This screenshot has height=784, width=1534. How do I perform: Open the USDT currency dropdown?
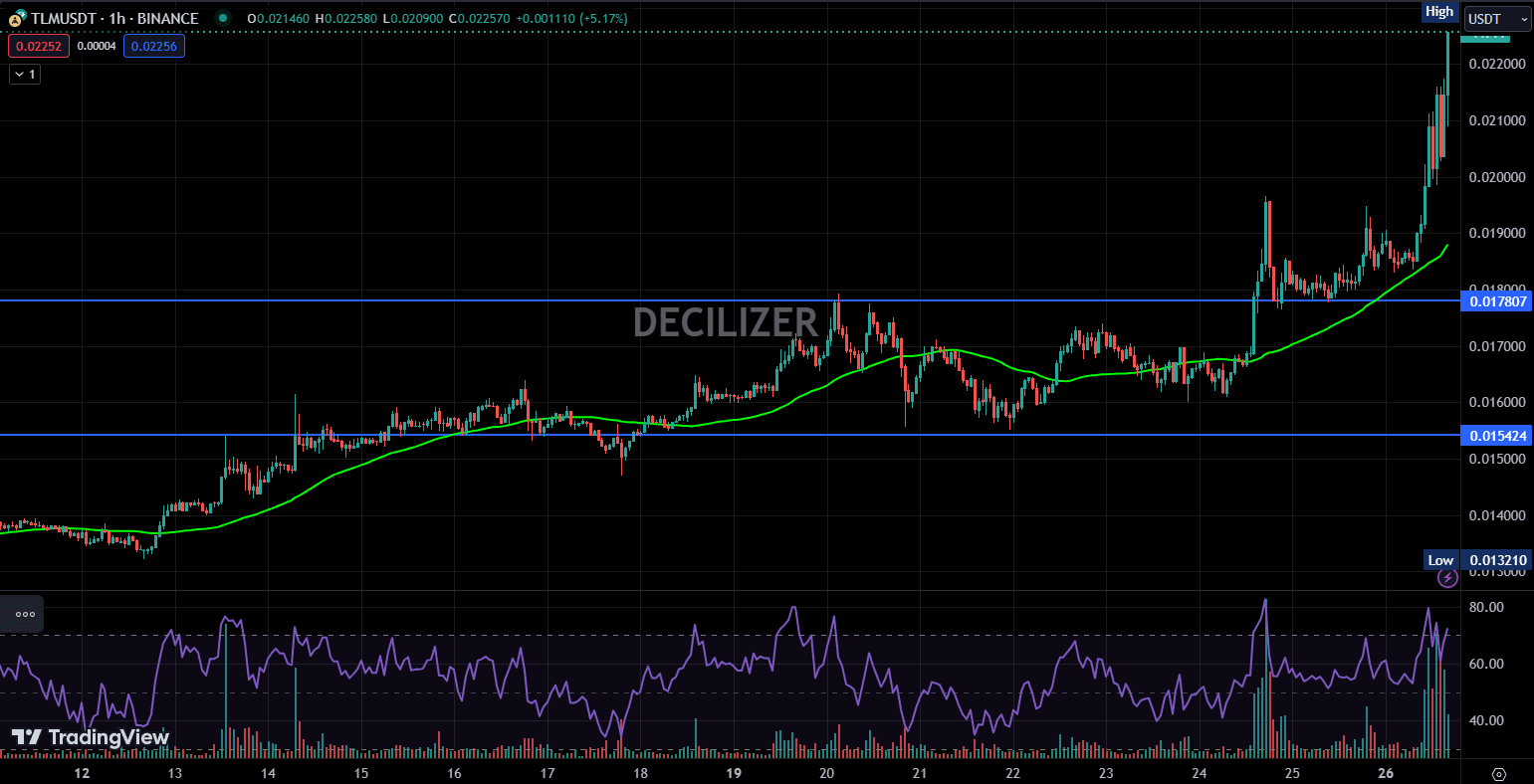[1497, 18]
